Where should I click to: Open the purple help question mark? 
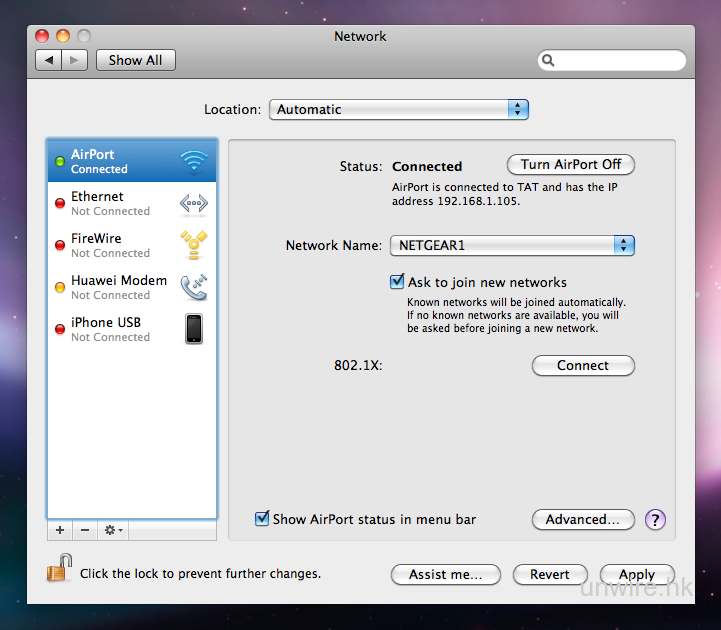point(655,520)
